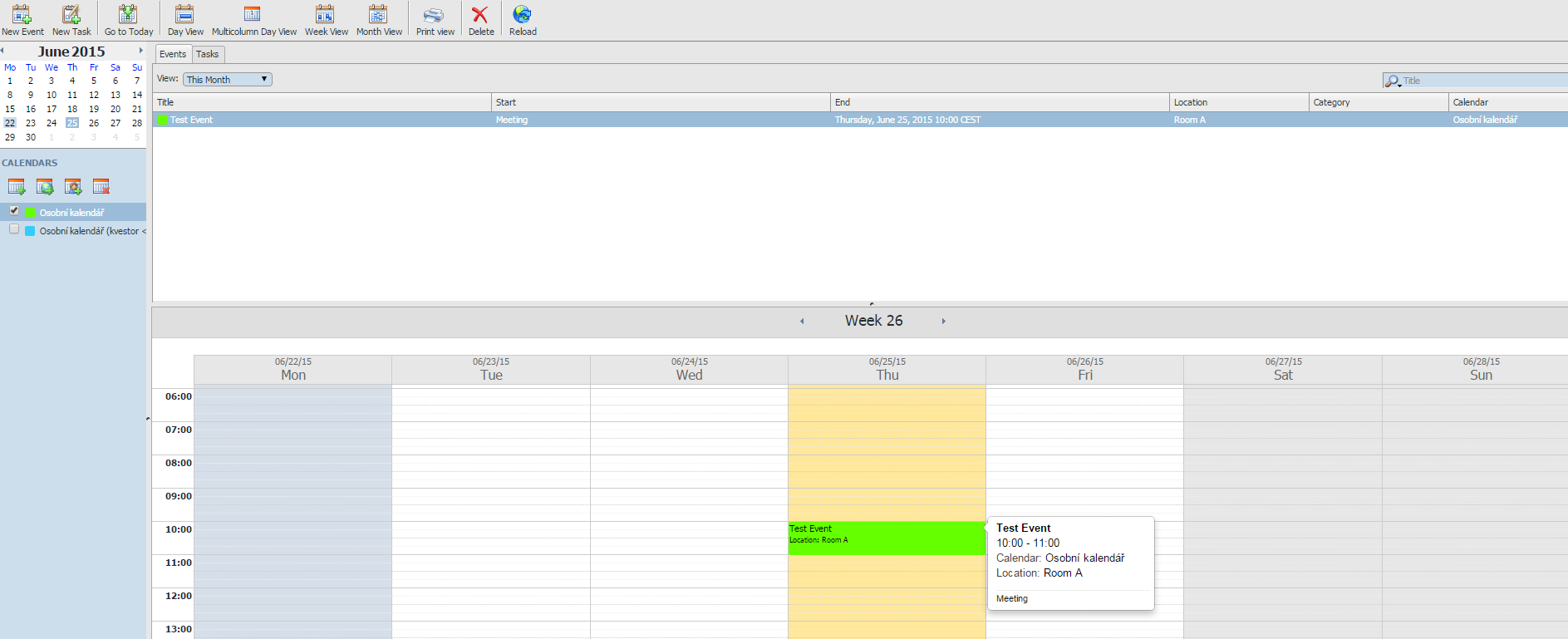Enable the Osobní kalendář (kvestor) checkbox
The height and width of the screenshot is (639, 1568).
[14, 229]
